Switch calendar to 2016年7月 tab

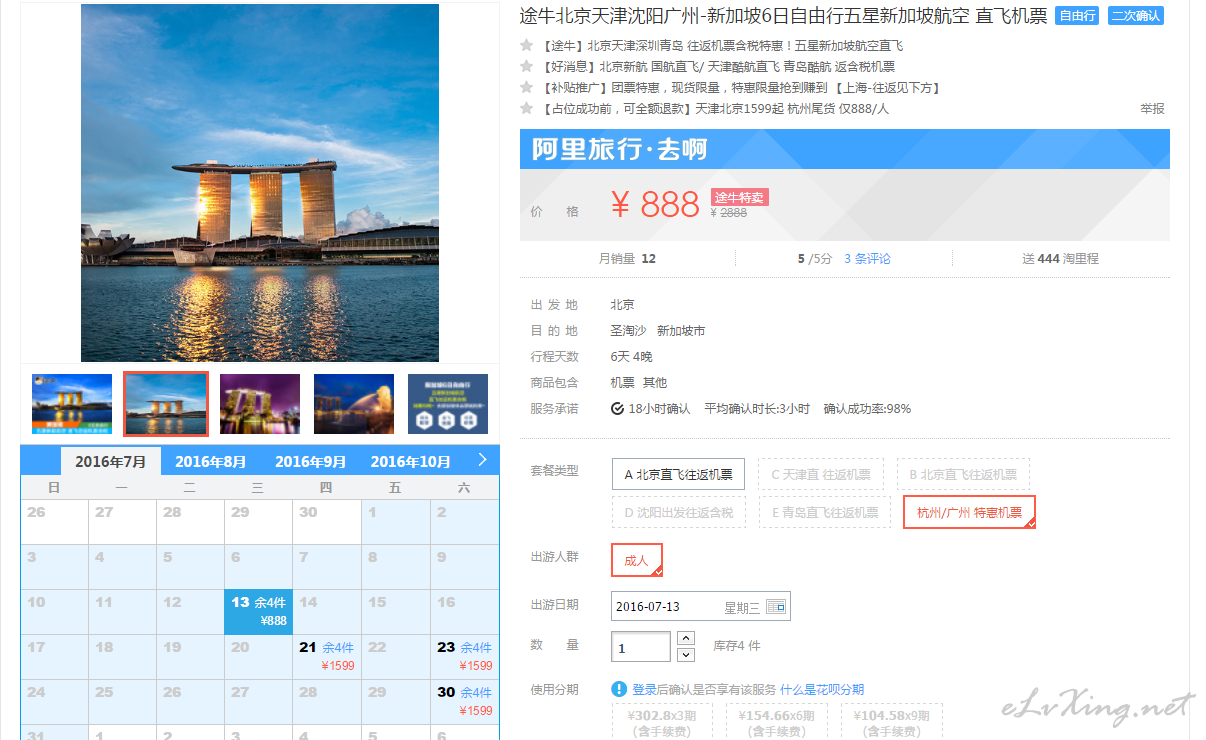[111, 461]
